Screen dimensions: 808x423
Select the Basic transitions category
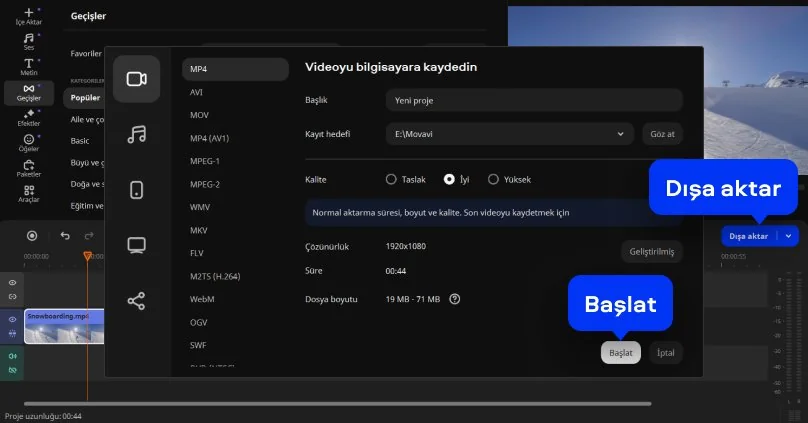80,141
